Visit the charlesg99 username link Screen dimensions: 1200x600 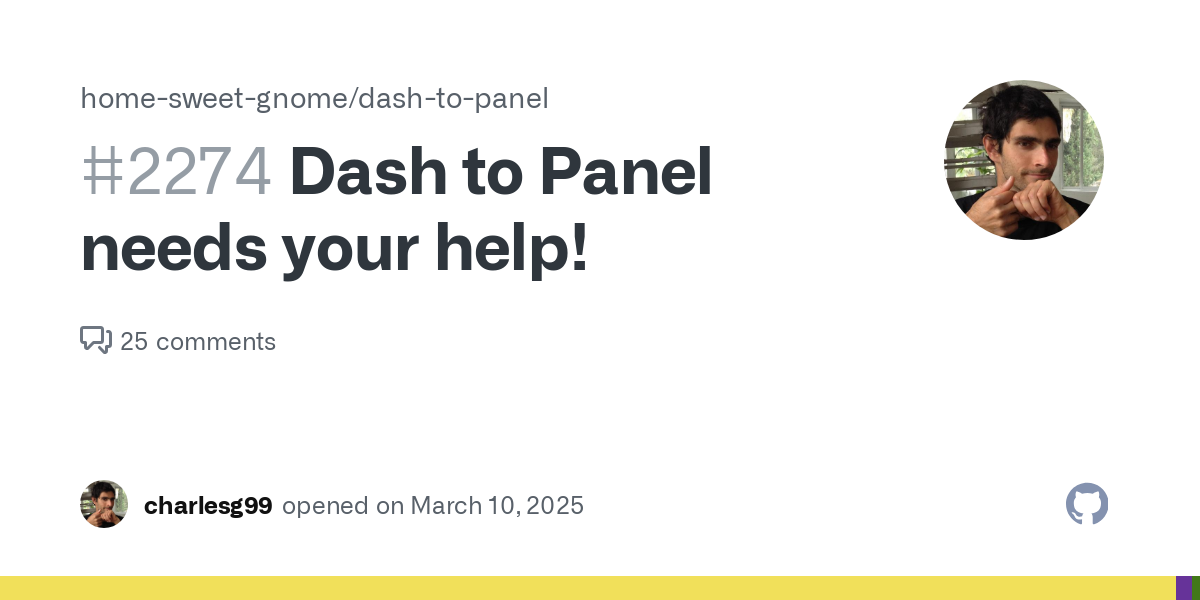[x=208, y=506]
